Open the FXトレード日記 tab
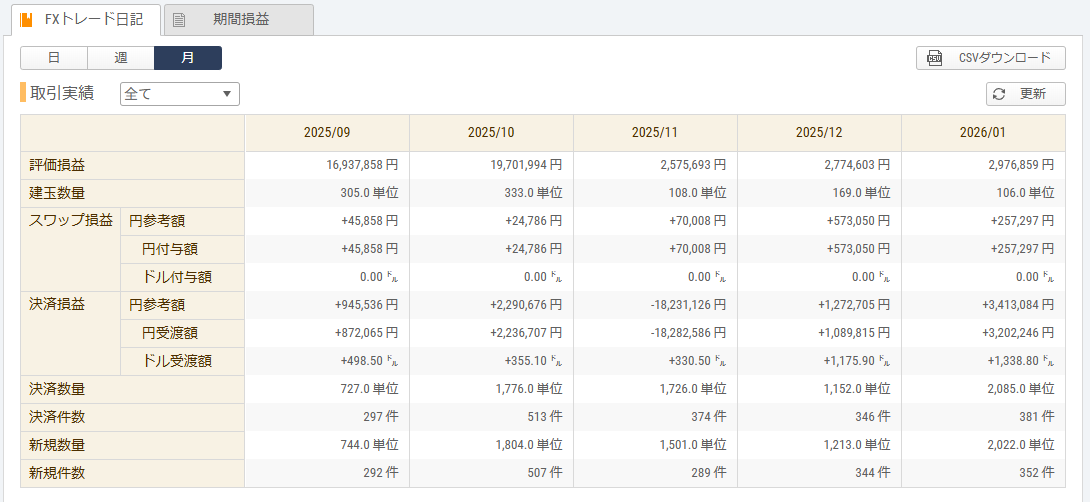Image resolution: width=1090 pixels, height=502 pixels. click(93, 20)
